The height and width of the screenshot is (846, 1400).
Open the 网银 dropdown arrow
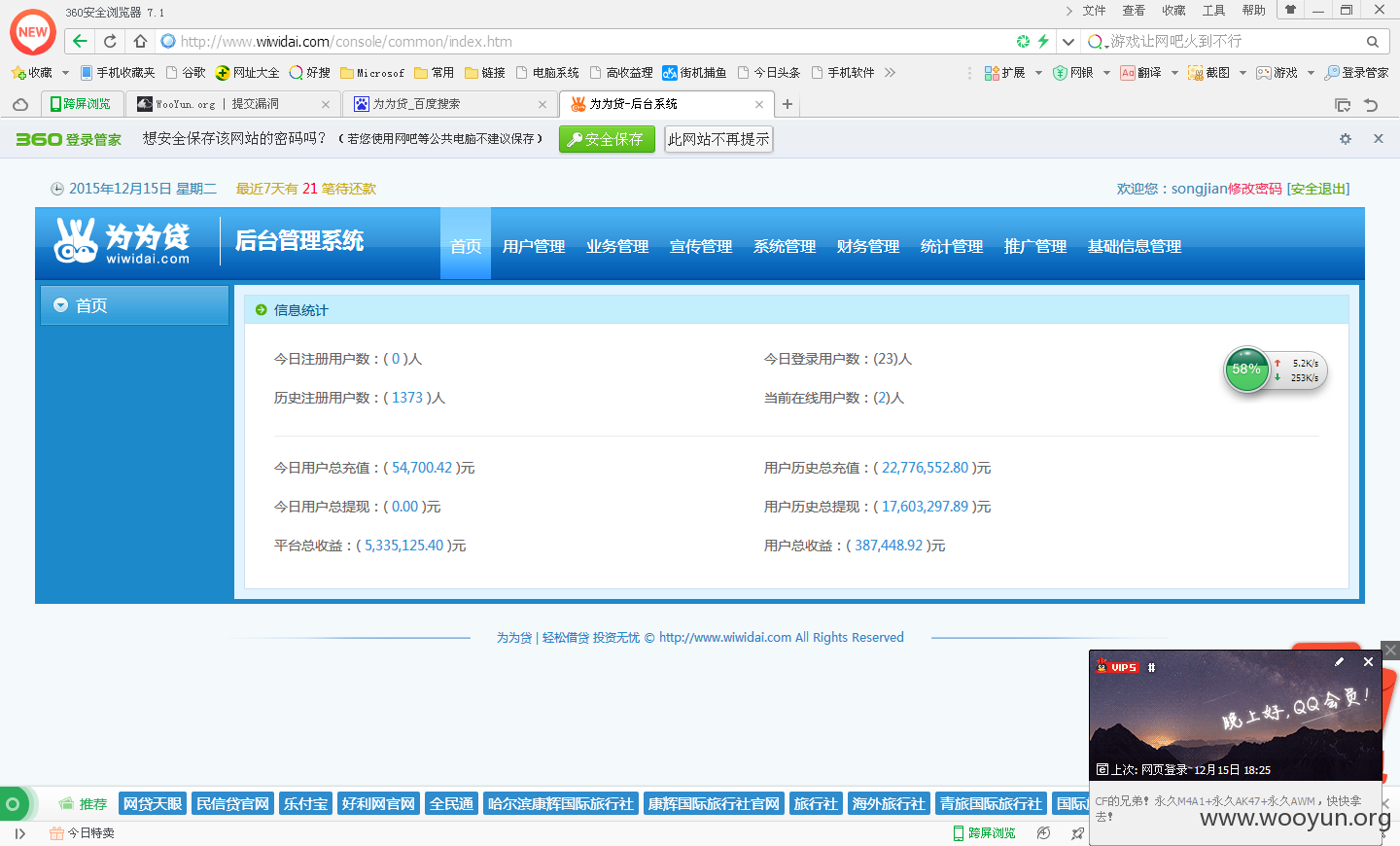(x=1106, y=73)
